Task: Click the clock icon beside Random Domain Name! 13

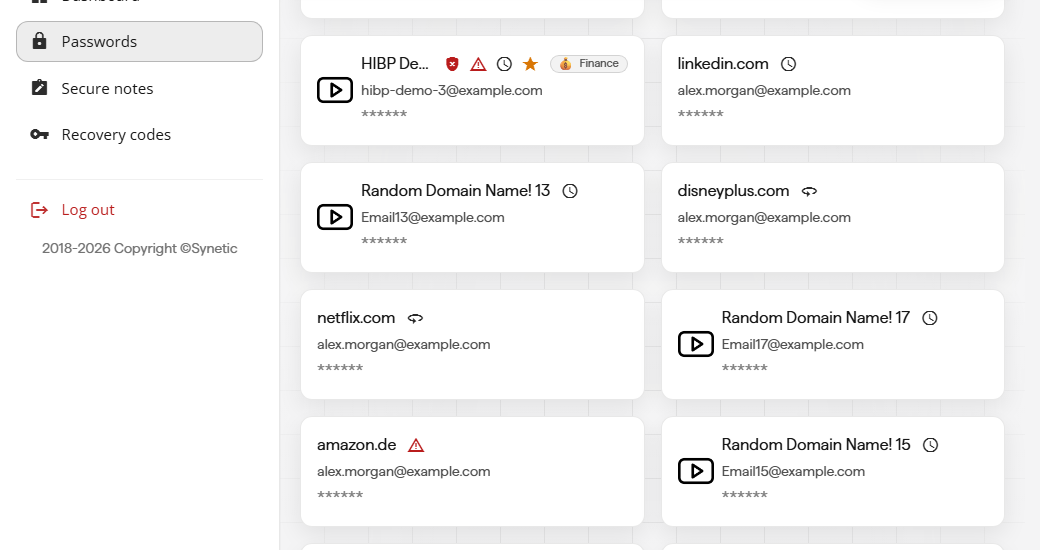Action: click(570, 191)
